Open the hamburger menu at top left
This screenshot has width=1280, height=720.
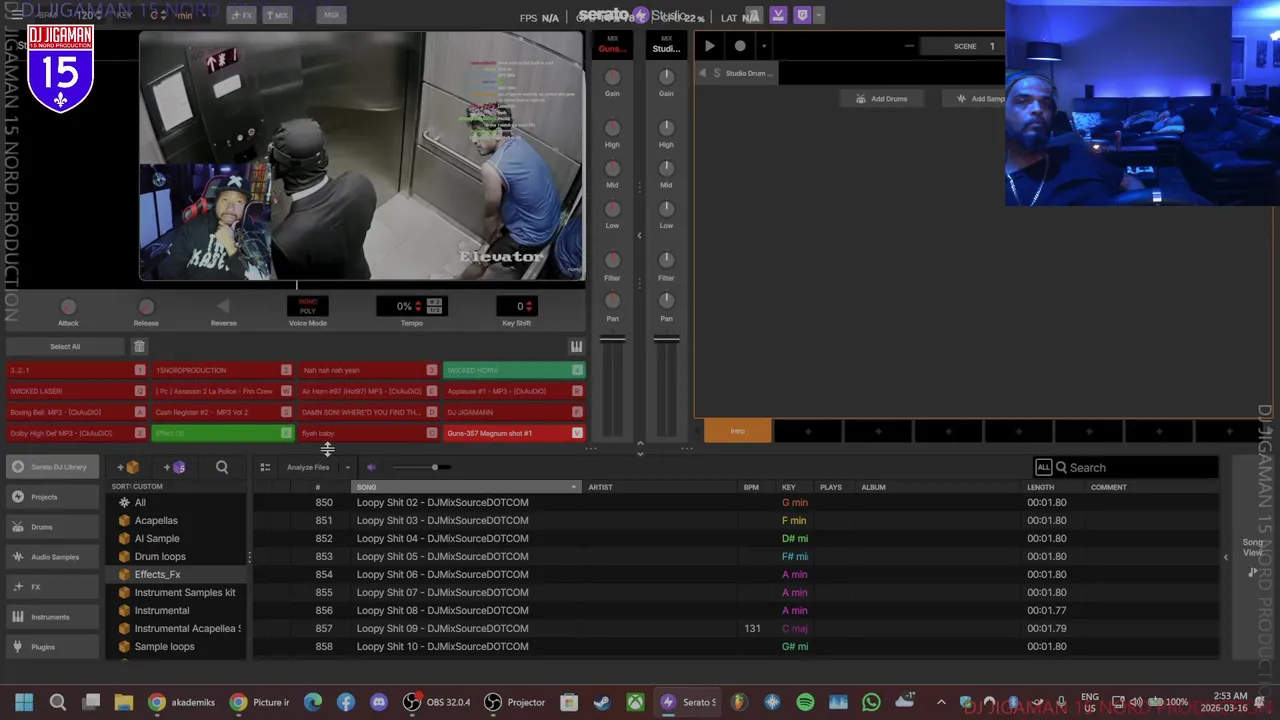click(x=16, y=15)
